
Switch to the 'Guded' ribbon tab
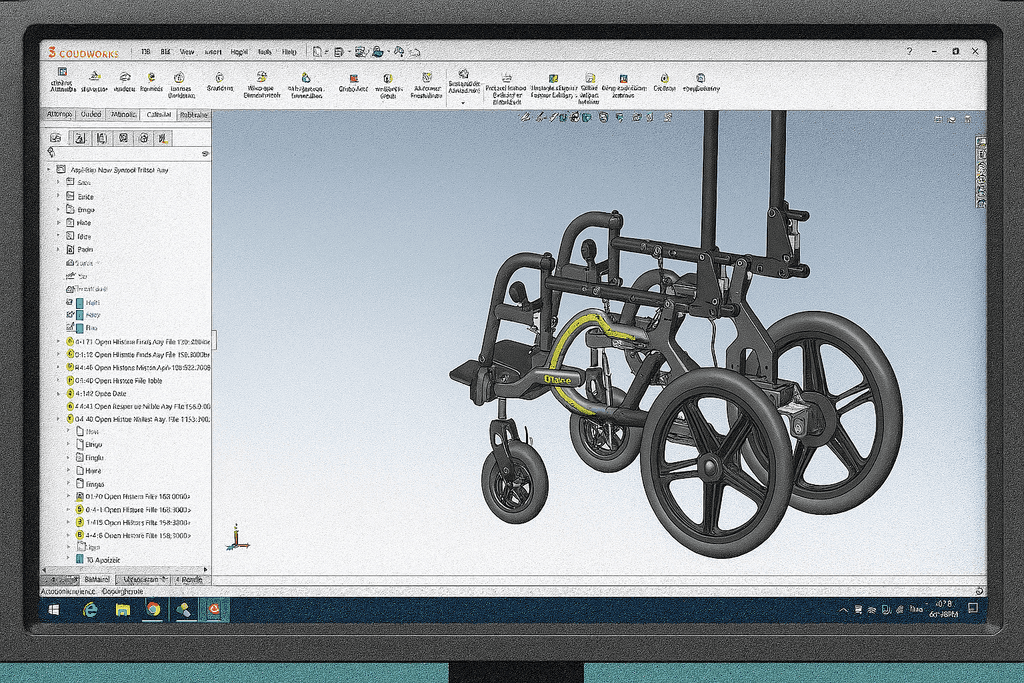click(x=91, y=115)
